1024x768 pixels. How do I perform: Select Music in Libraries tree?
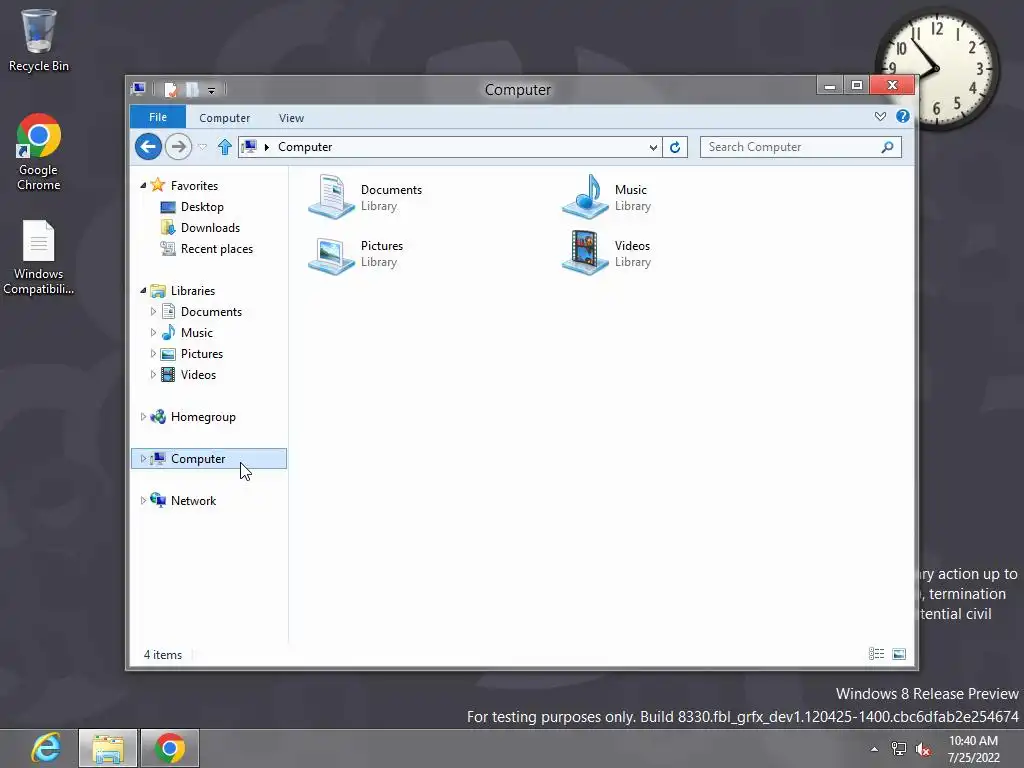(197, 332)
